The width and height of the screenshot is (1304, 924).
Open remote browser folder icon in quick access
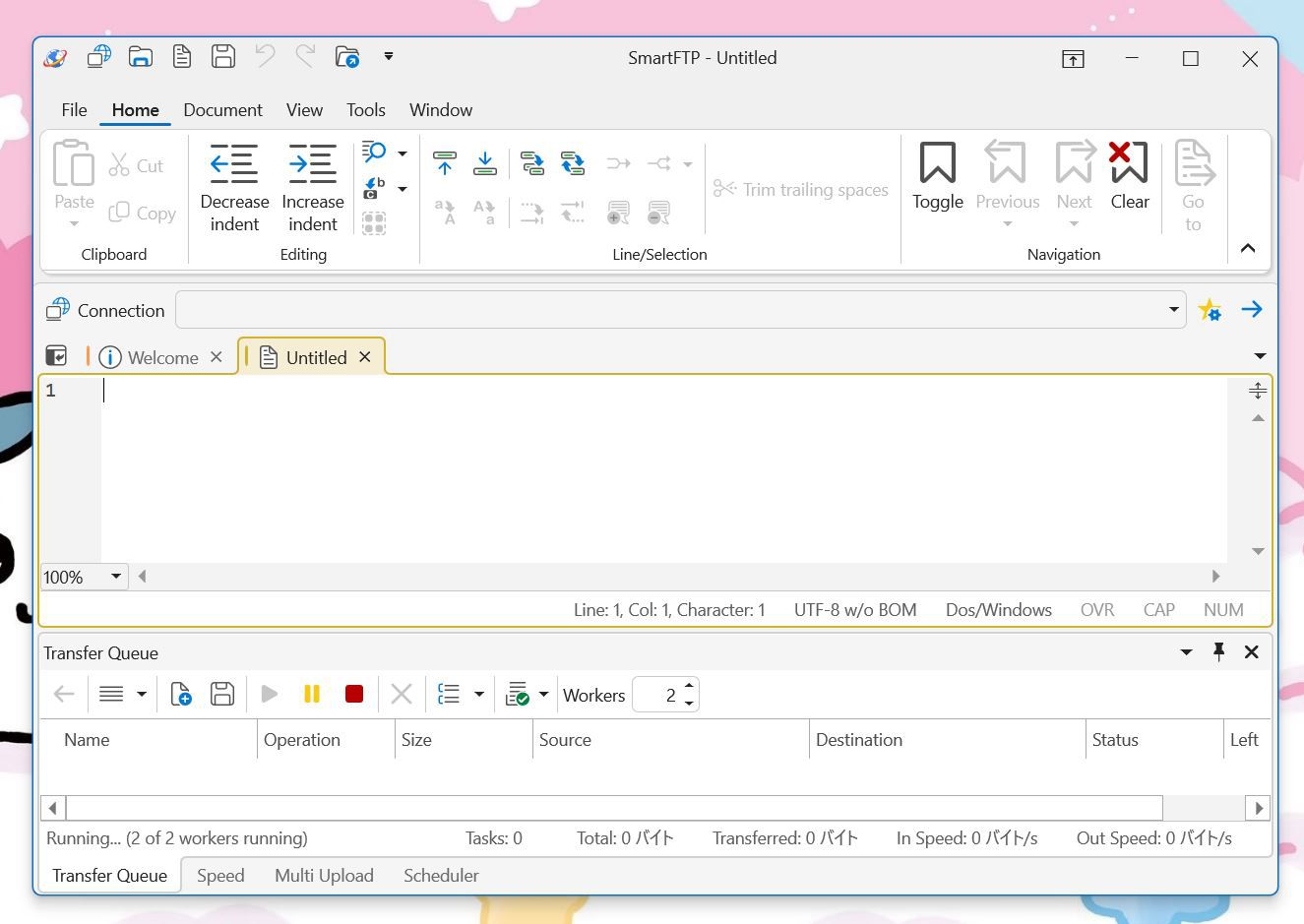[x=347, y=57]
